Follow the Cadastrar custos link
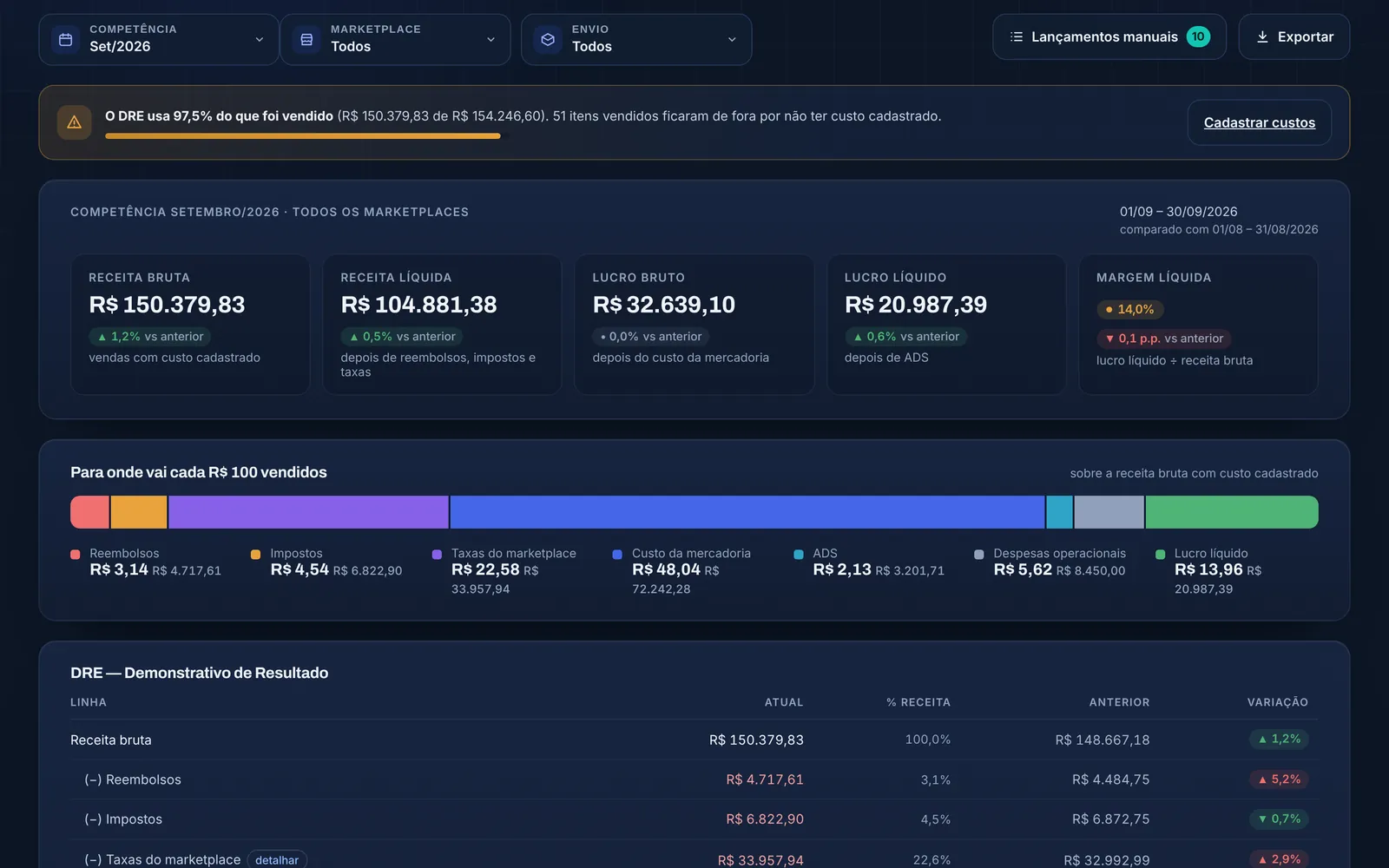The width and height of the screenshot is (1389, 868). [x=1260, y=122]
